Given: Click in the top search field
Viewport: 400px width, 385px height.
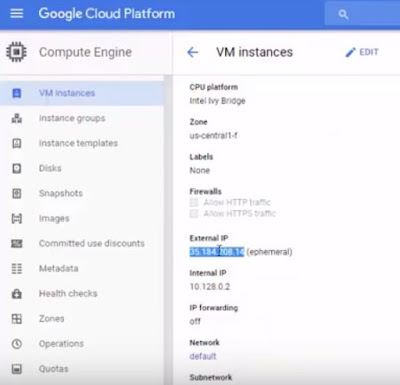Looking at the screenshot, I should [x=362, y=14].
